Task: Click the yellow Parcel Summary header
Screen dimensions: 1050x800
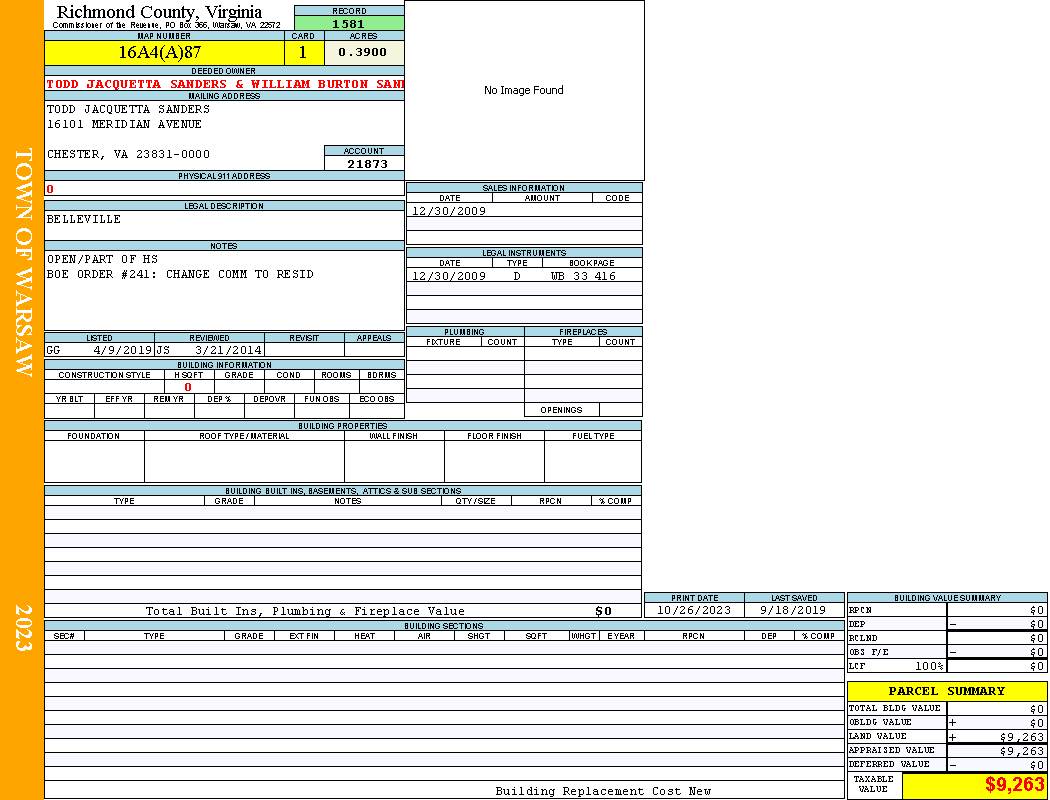Action: [946, 691]
